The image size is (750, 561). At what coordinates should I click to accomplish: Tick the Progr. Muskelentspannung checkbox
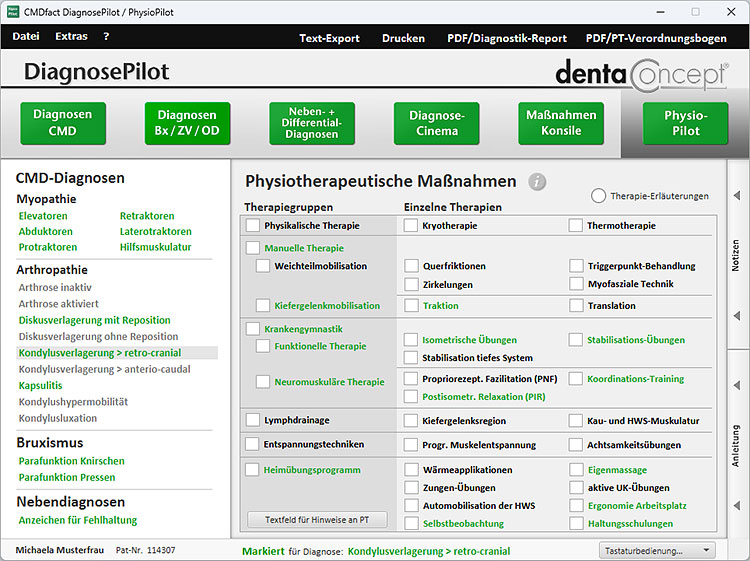[x=410, y=445]
